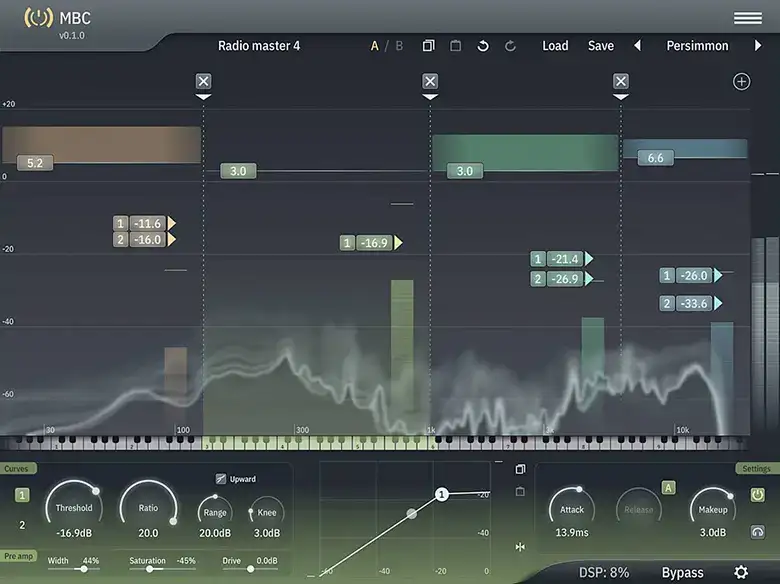Select the 5.2 makeup gain label
Image resolution: width=780 pixels, height=584 pixels.
pos(35,163)
